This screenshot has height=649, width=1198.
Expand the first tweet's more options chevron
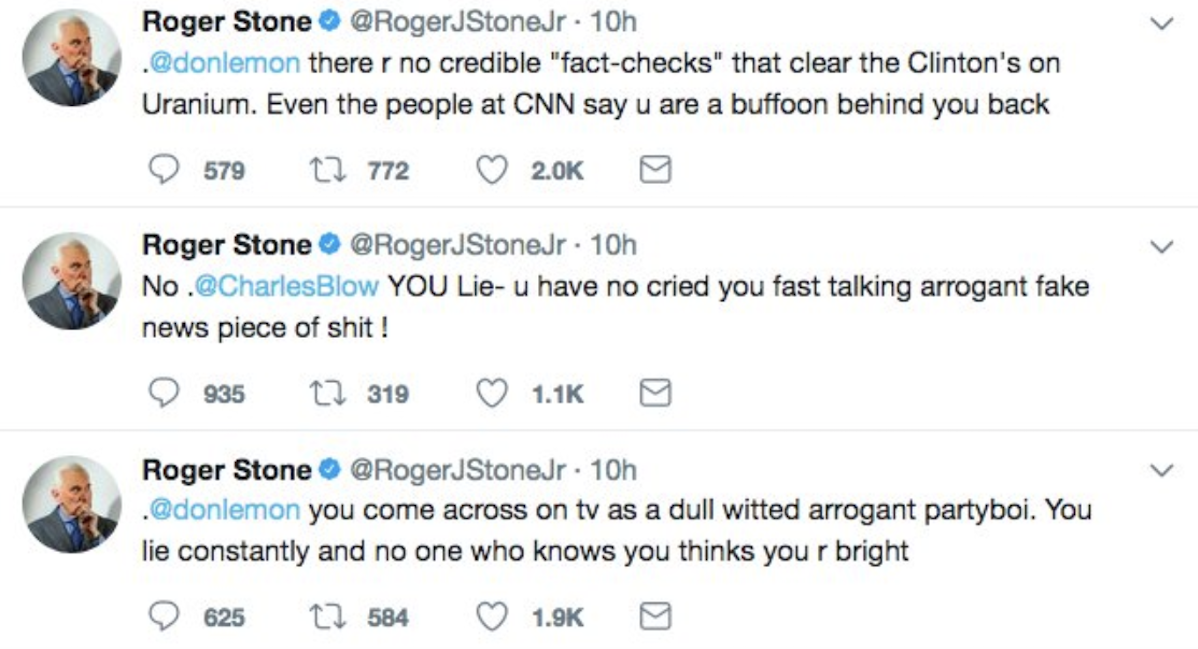click(1160, 23)
